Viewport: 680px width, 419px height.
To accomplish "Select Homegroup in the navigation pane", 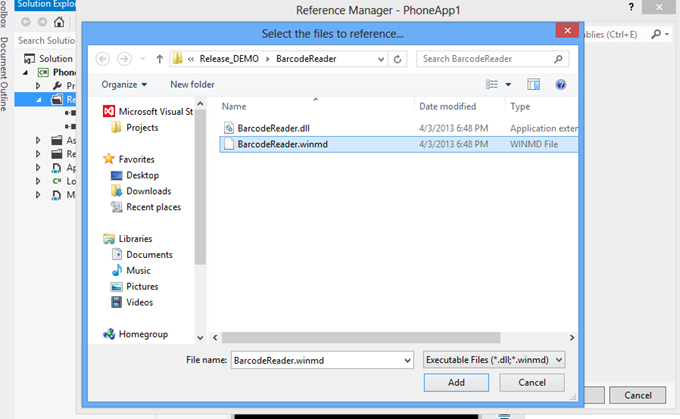I will point(135,334).
